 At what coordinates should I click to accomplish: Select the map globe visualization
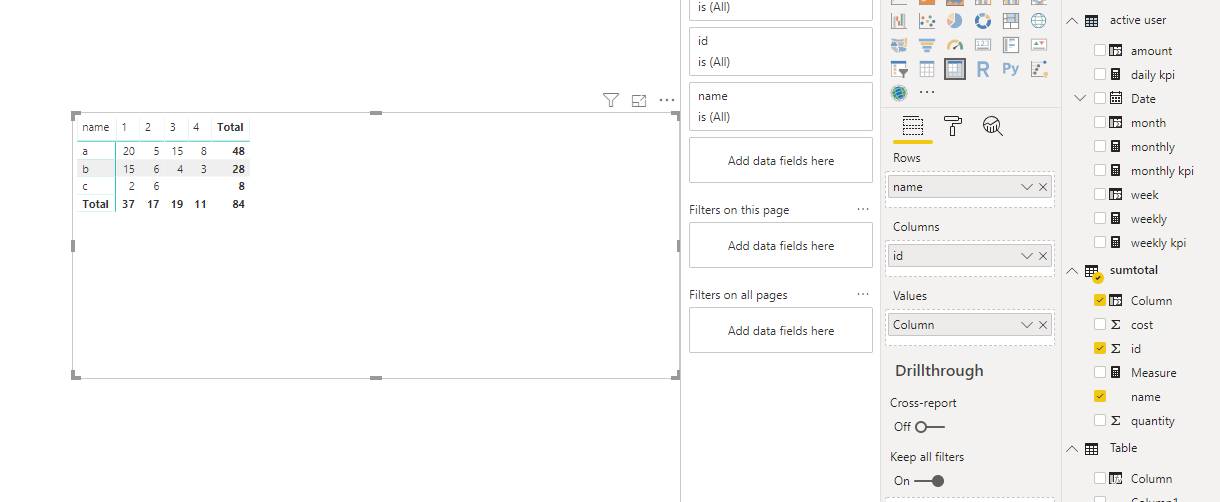[1039, 20]
